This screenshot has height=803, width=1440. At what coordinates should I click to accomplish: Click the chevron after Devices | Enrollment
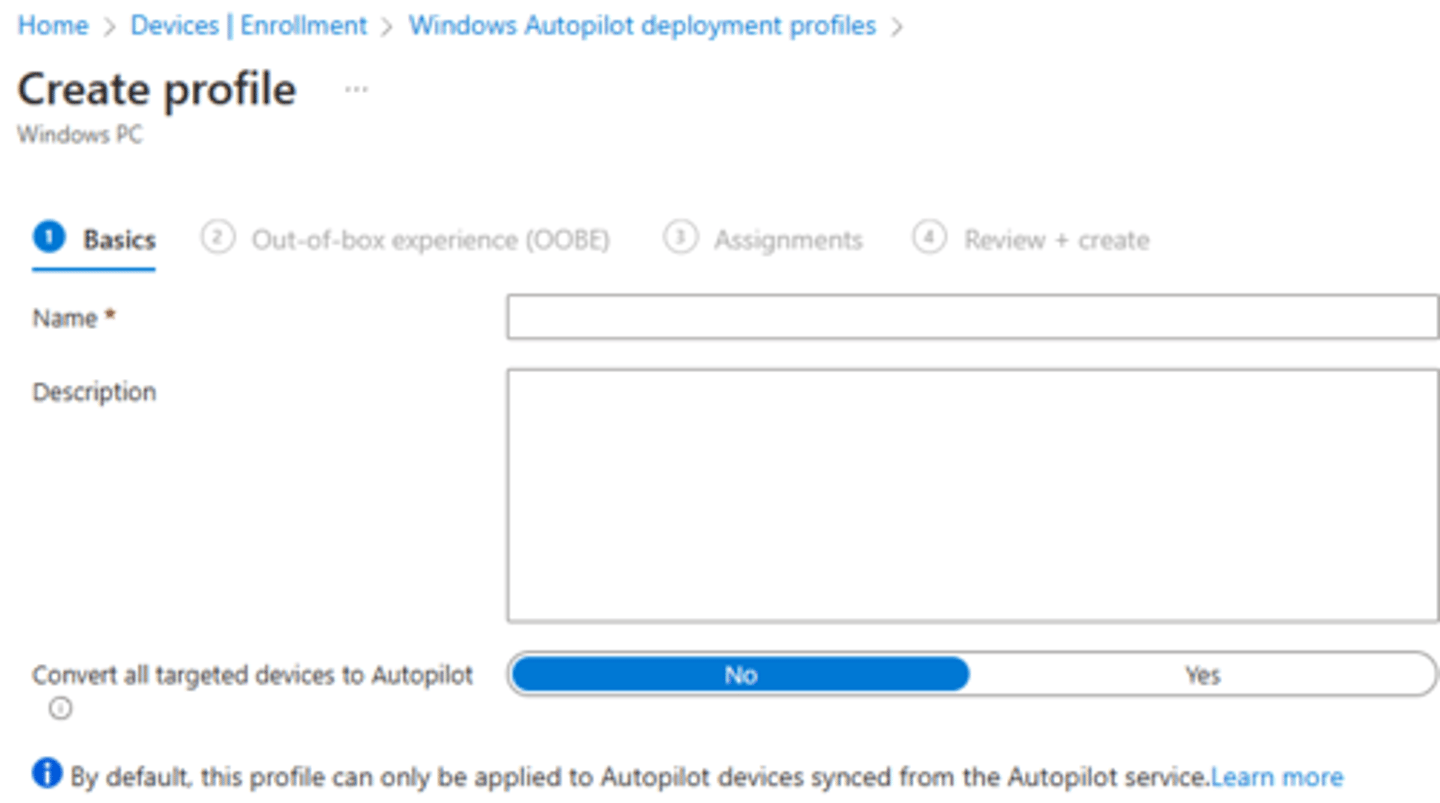pos(388,27)
